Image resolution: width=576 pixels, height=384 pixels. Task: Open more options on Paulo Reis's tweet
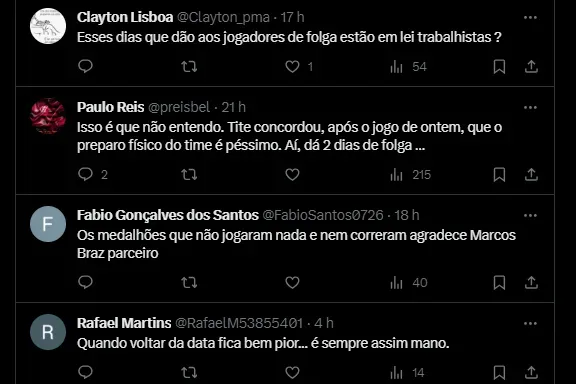[530, 107]
